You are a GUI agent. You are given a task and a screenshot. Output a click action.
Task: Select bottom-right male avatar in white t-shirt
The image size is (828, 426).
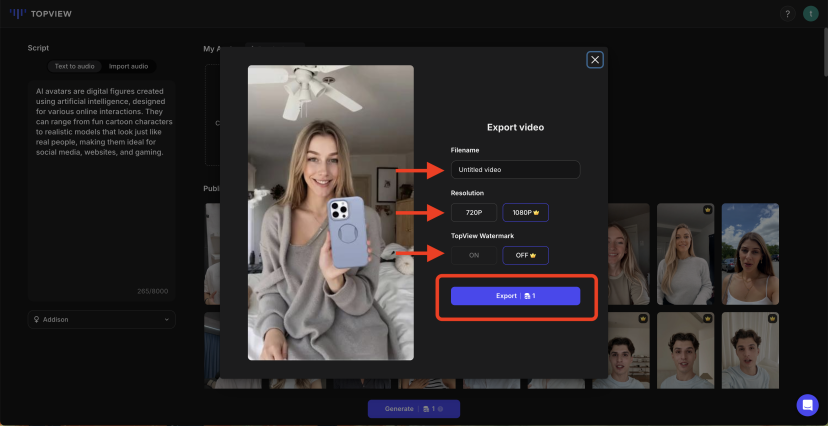click(750, 351)
